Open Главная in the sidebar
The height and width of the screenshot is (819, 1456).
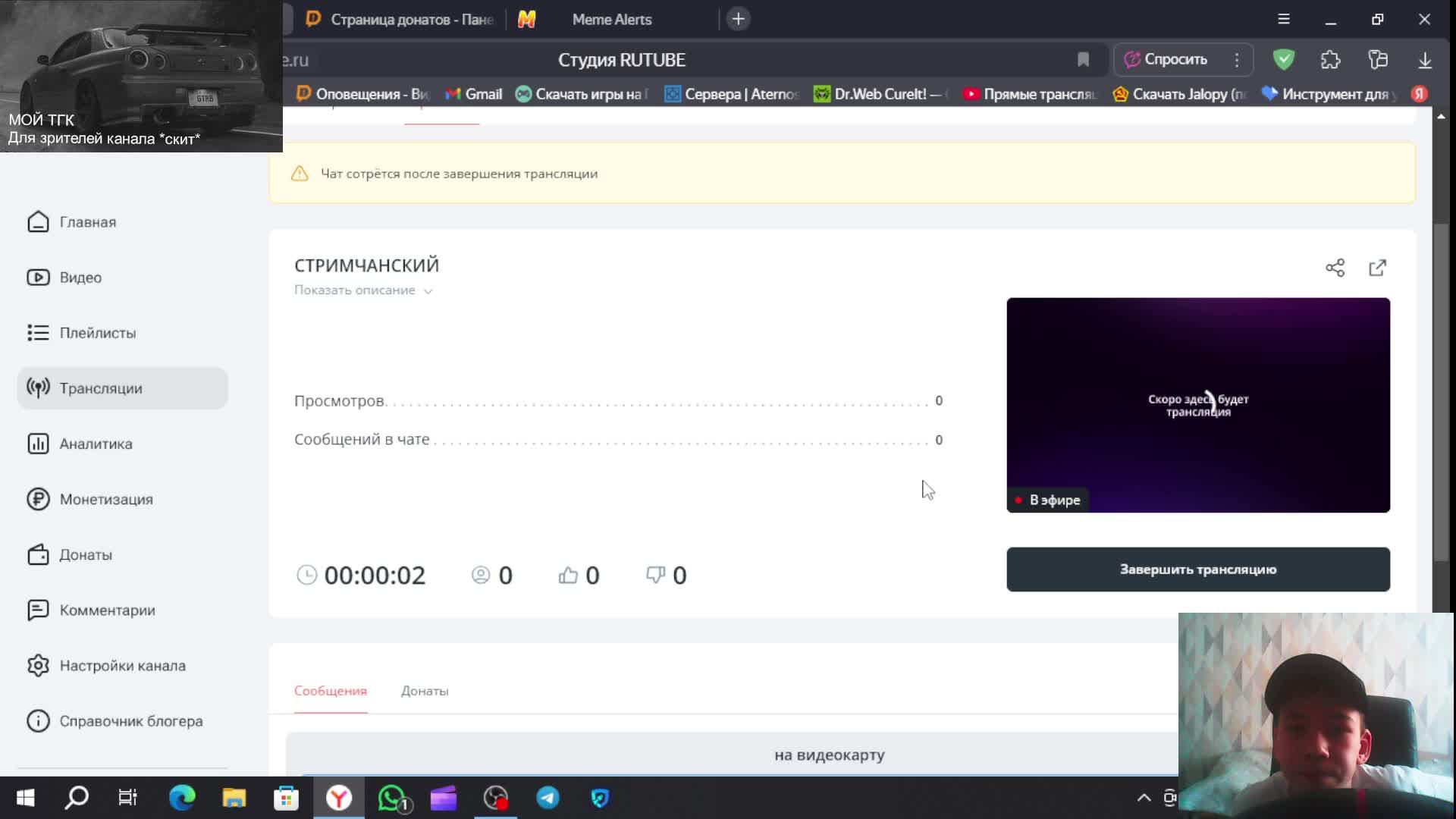tap(87, 222)
